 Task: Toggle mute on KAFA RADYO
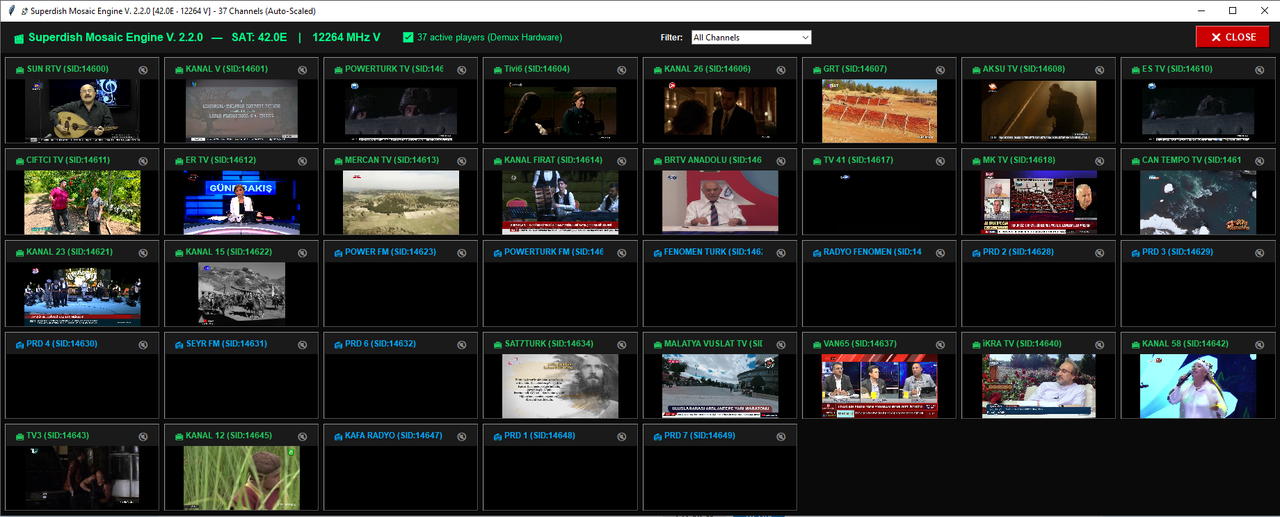coord(462,436)
